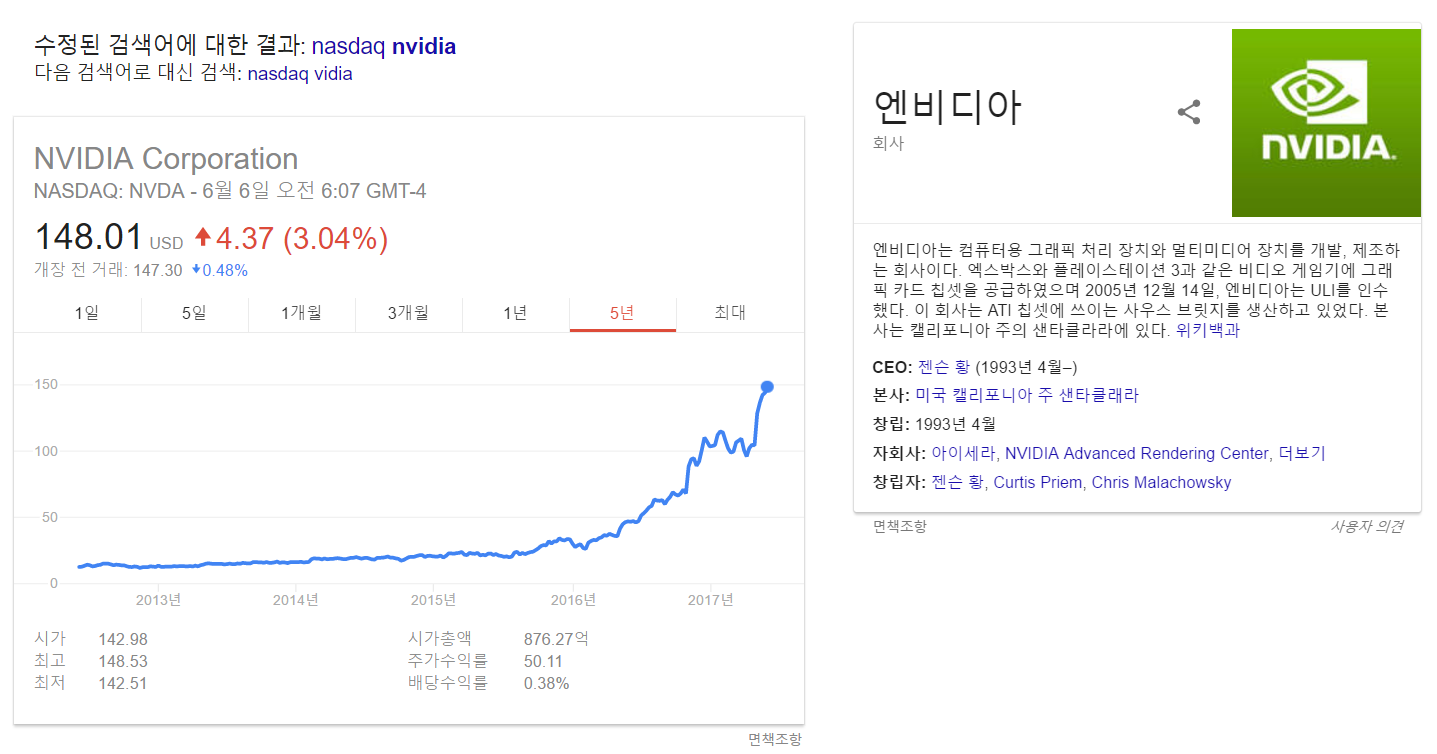Click the change value 4.37 (3.04%)
Viewport: 1437px width, 754px height.
tap(302, 238)
